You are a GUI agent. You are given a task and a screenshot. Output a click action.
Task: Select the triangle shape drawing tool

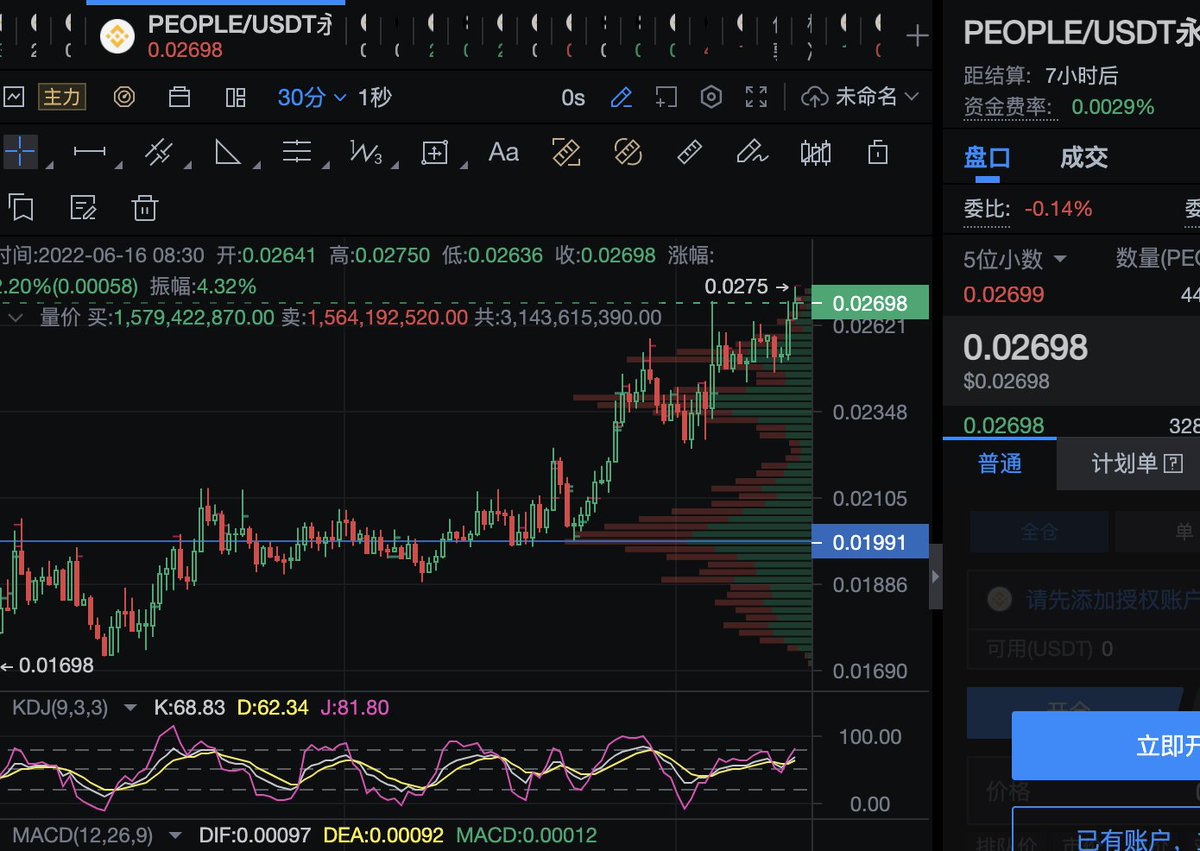pyautogui.click(x=228, y=152)
